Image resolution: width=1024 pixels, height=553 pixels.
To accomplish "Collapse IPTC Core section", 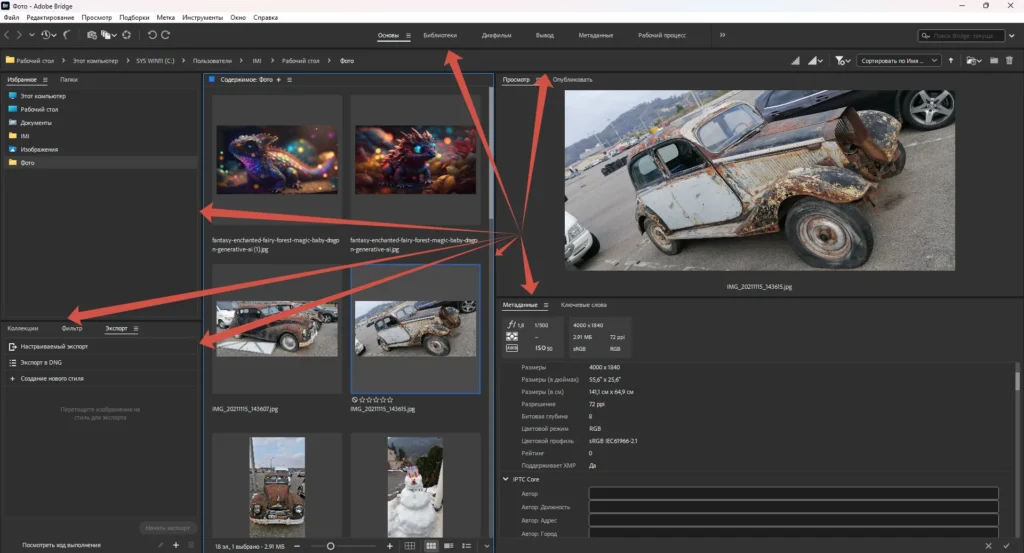I will pos(505,479).
